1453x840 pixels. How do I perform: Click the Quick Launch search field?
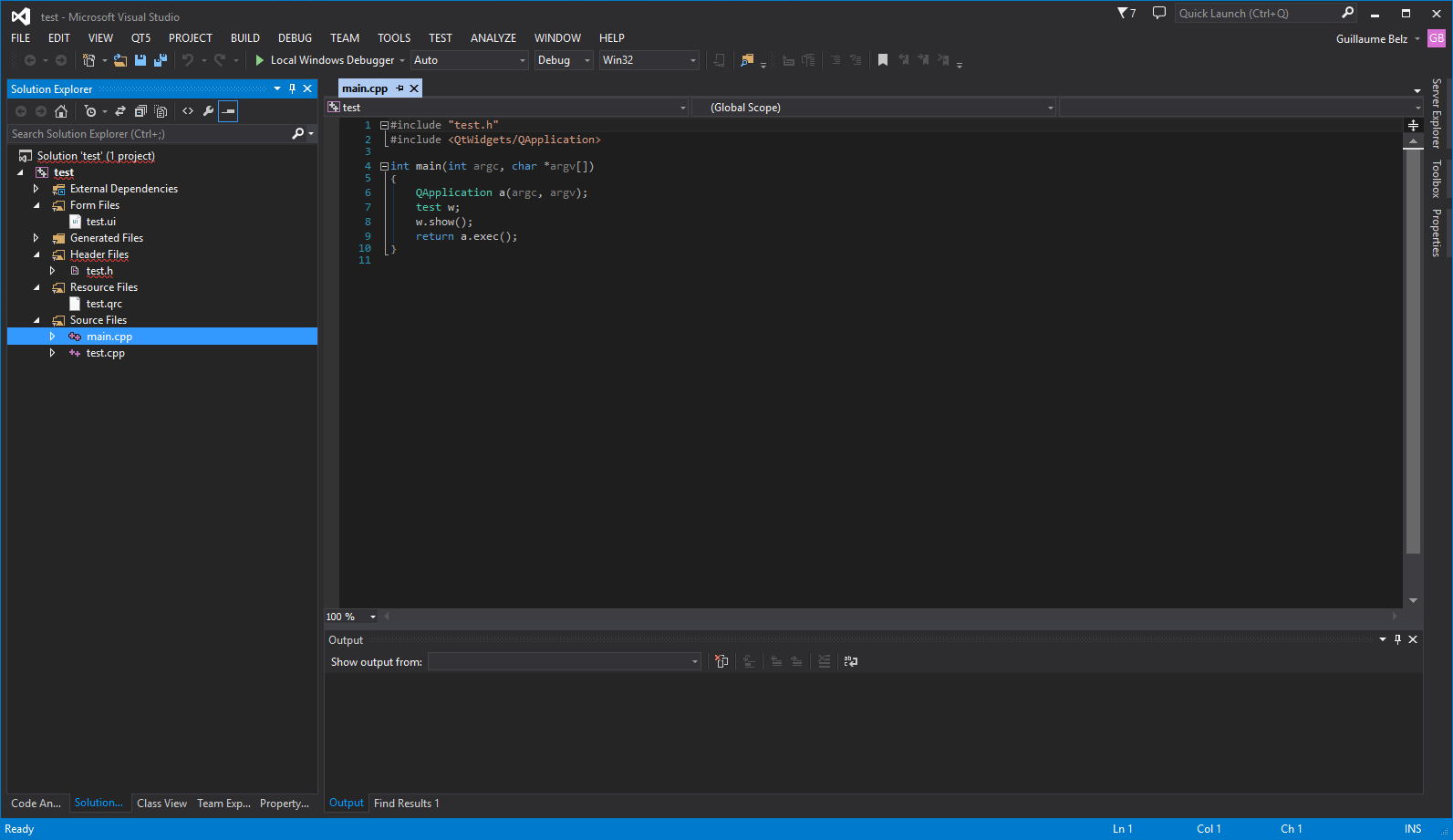[x=1259, y=14]
